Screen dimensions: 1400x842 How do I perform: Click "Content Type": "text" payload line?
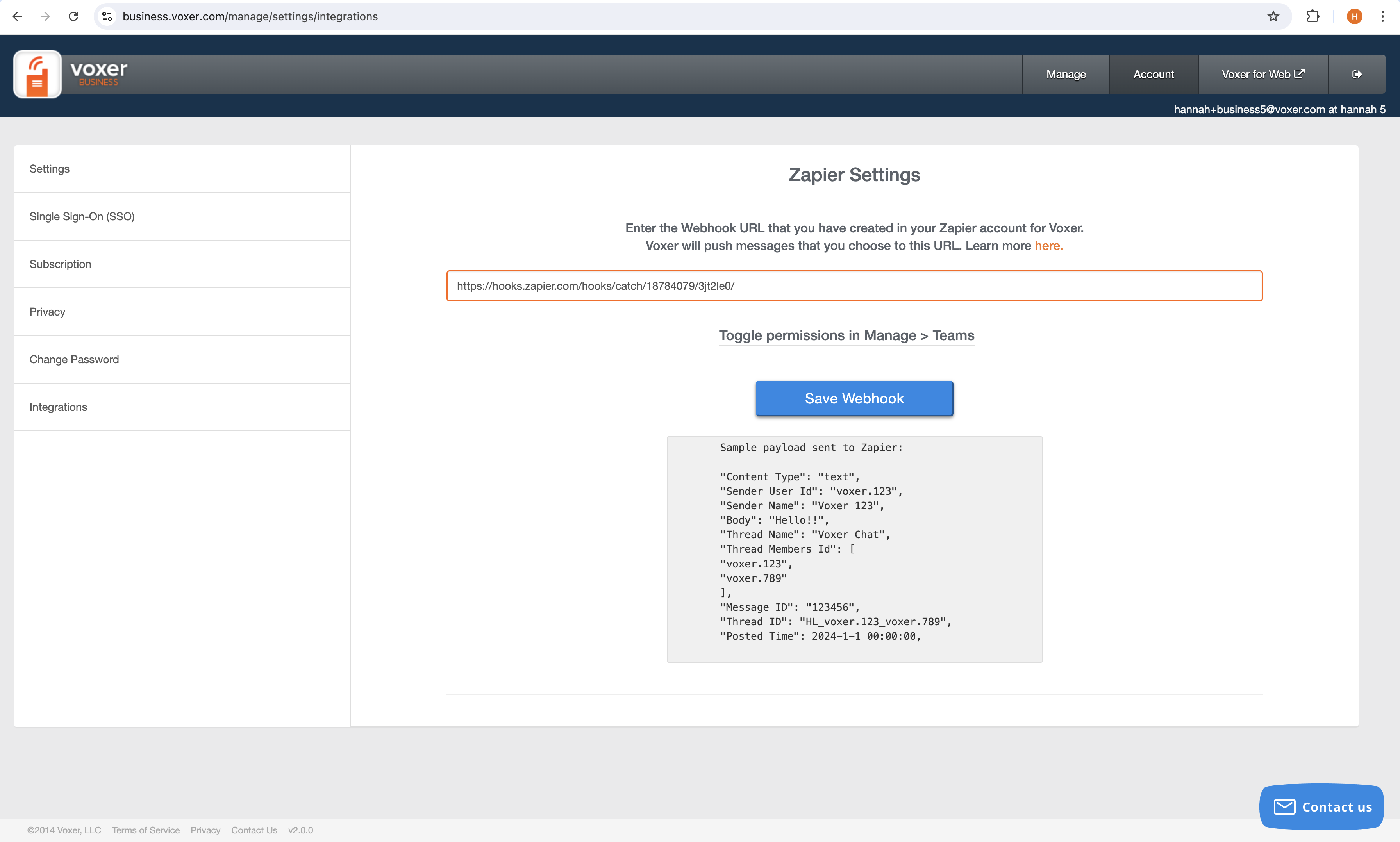click(x=789, y=477)
